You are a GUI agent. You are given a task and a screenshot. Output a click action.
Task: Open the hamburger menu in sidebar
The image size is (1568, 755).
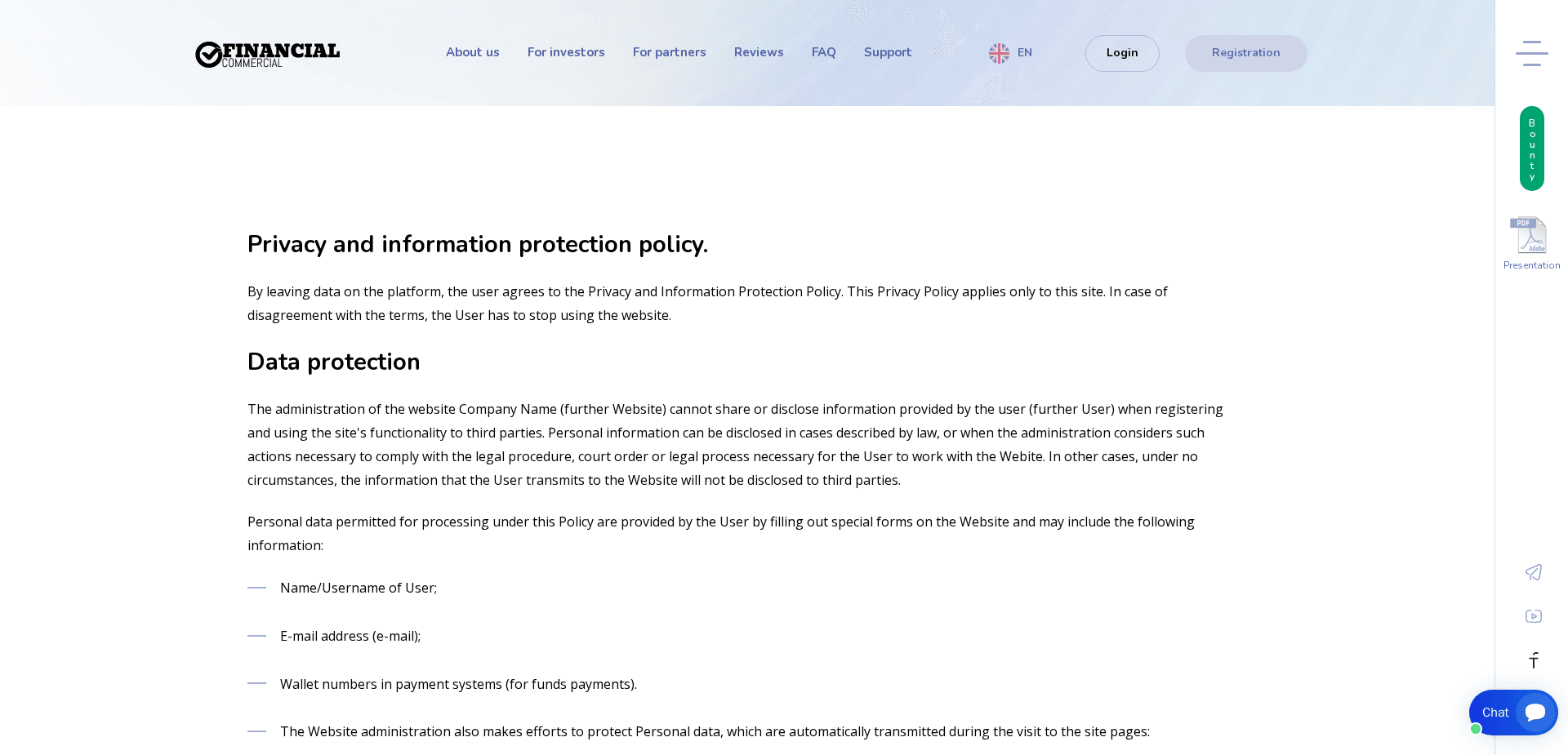point(1531,52)
